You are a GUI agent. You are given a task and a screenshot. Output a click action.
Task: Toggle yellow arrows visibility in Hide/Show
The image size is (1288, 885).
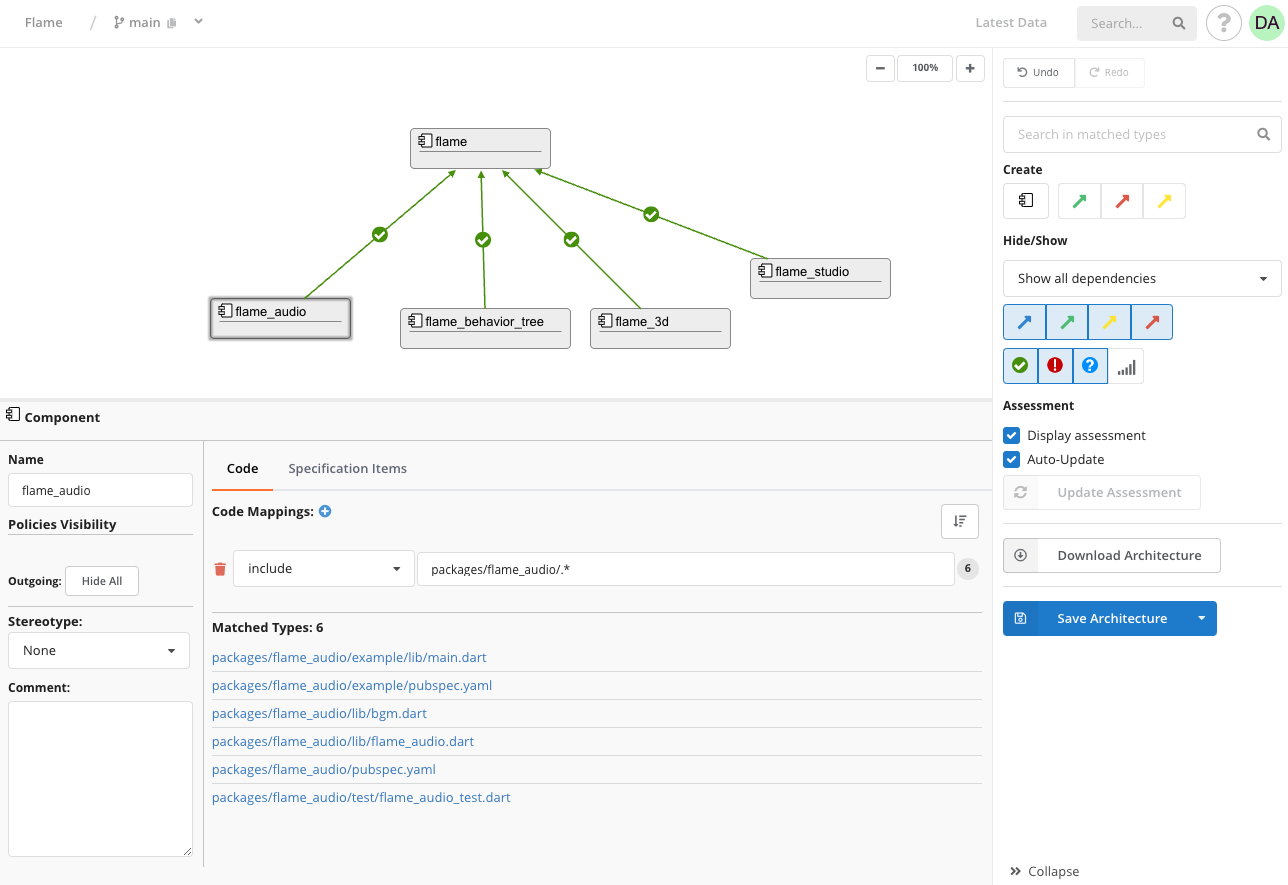pos(1109,322)
